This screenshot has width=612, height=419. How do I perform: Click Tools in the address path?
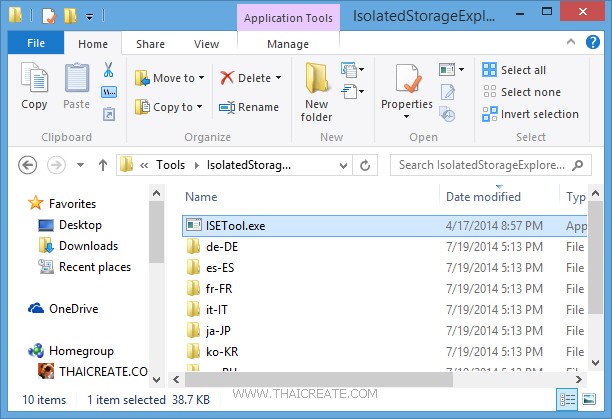pos(171,165)
